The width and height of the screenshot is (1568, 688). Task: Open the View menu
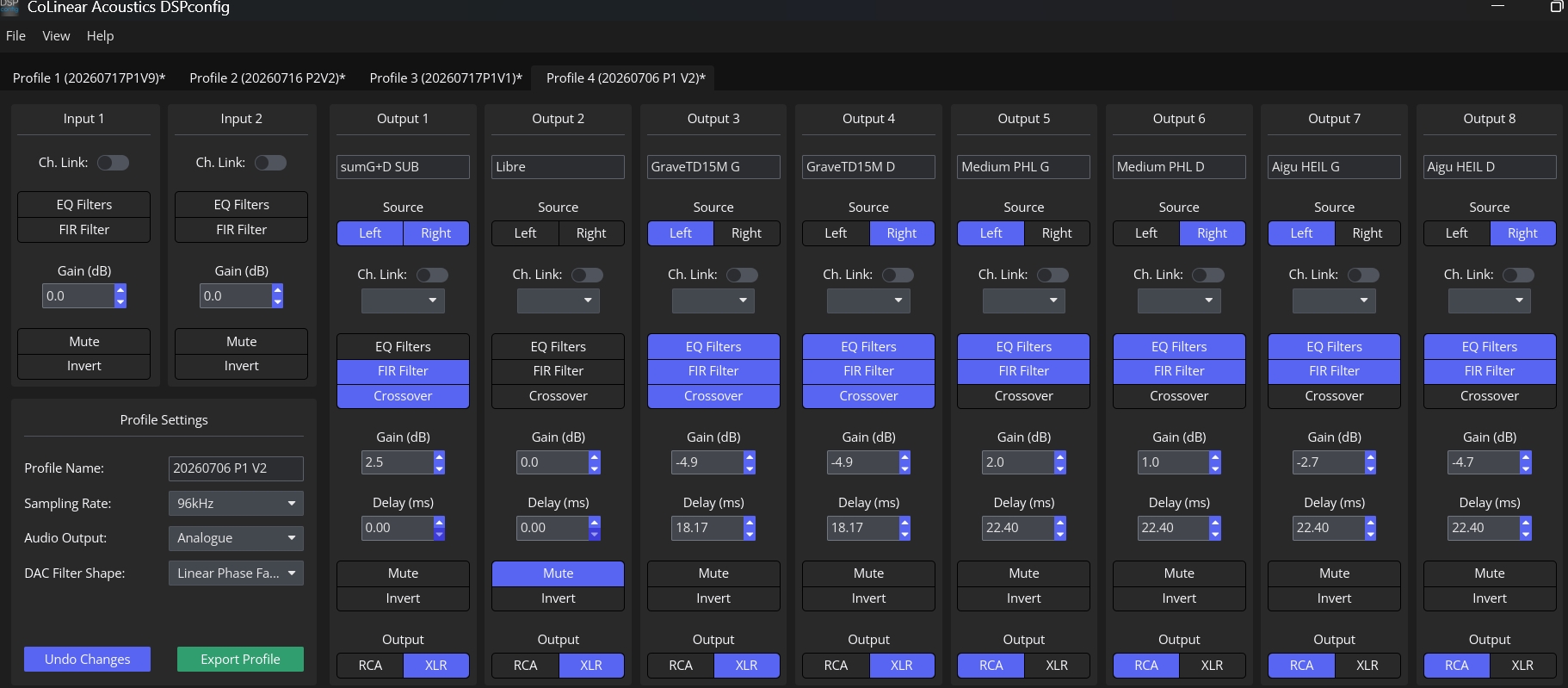click(x=56, y=36)
